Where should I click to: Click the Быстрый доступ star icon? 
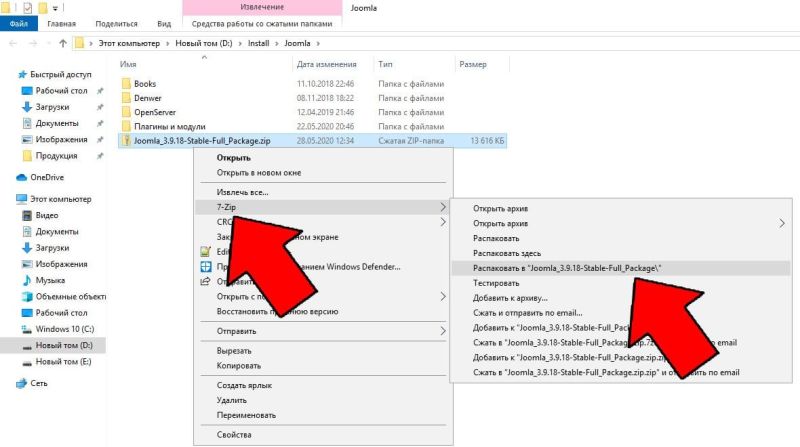(x=22, y=74)
